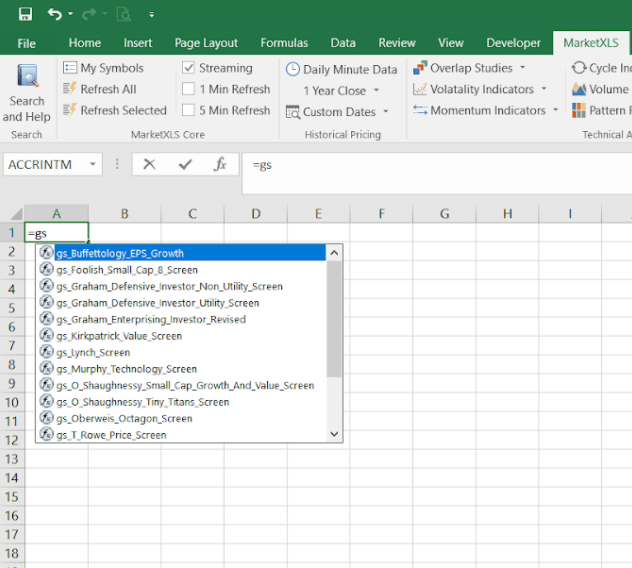This screenshot has height=568, width=632.
Task: Pick gs_O_Shaughnessy_Small_Cap_Growth_And_Value_Screen
Action: (181, 385)
